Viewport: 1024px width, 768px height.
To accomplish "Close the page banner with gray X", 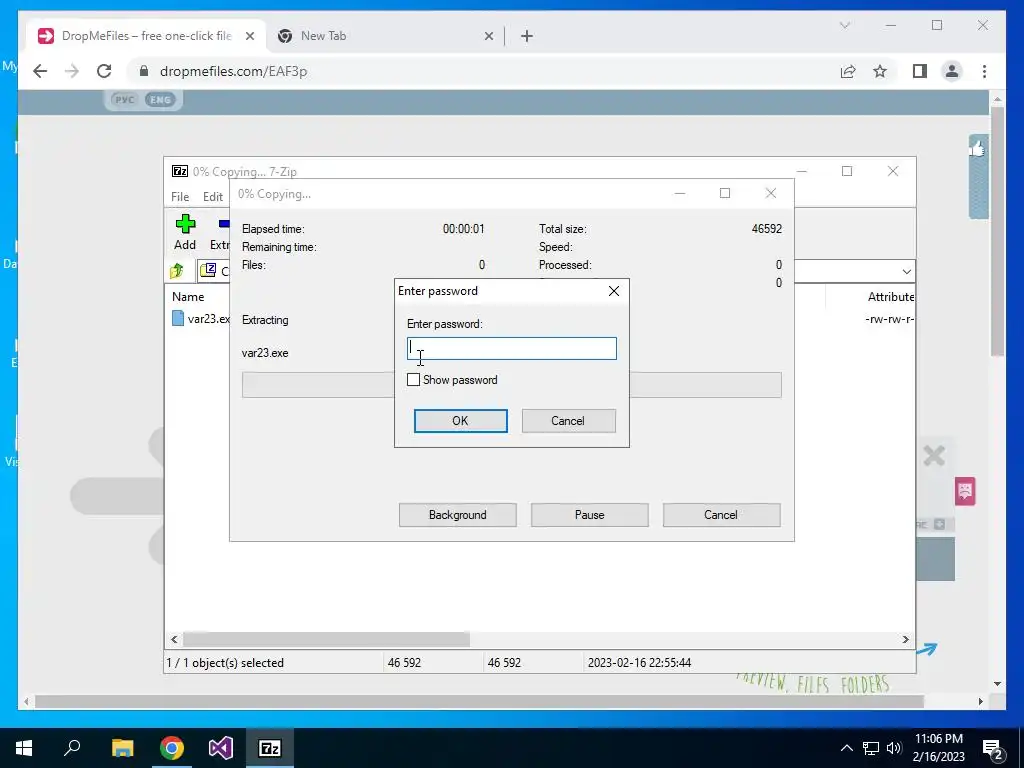I will (x=934, y=455).
